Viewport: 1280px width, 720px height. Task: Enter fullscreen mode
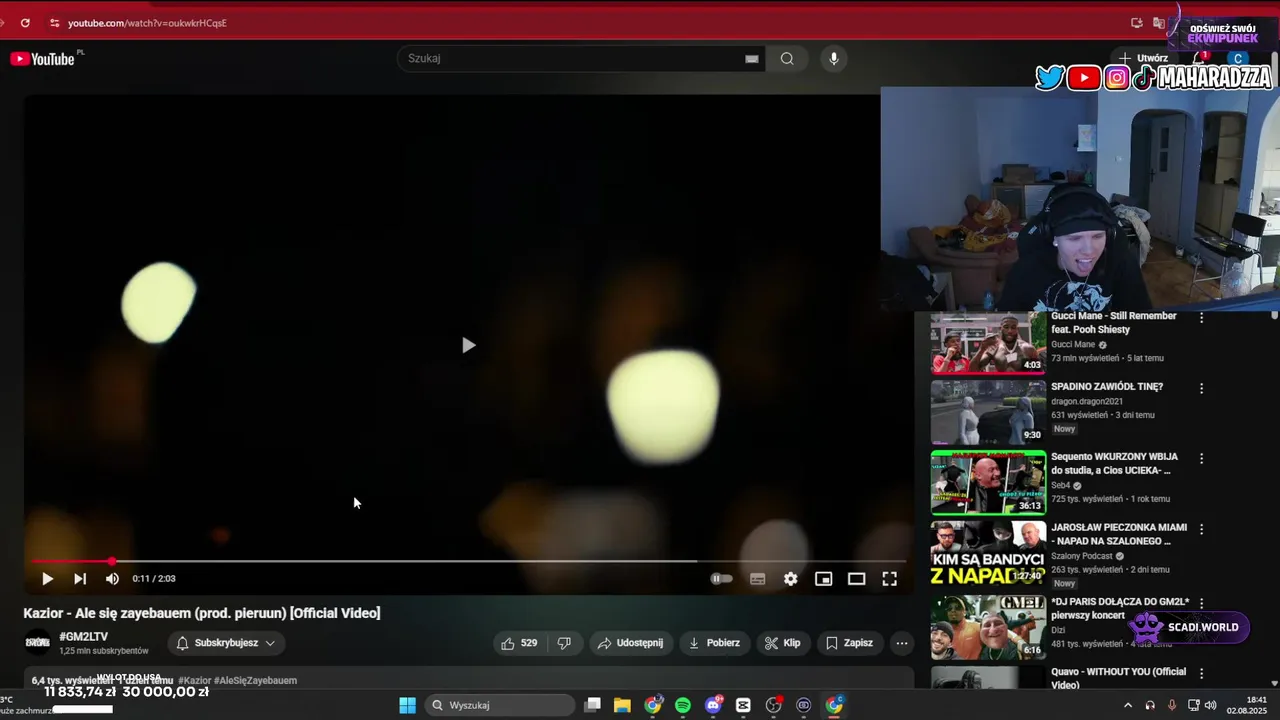point(890,579)
